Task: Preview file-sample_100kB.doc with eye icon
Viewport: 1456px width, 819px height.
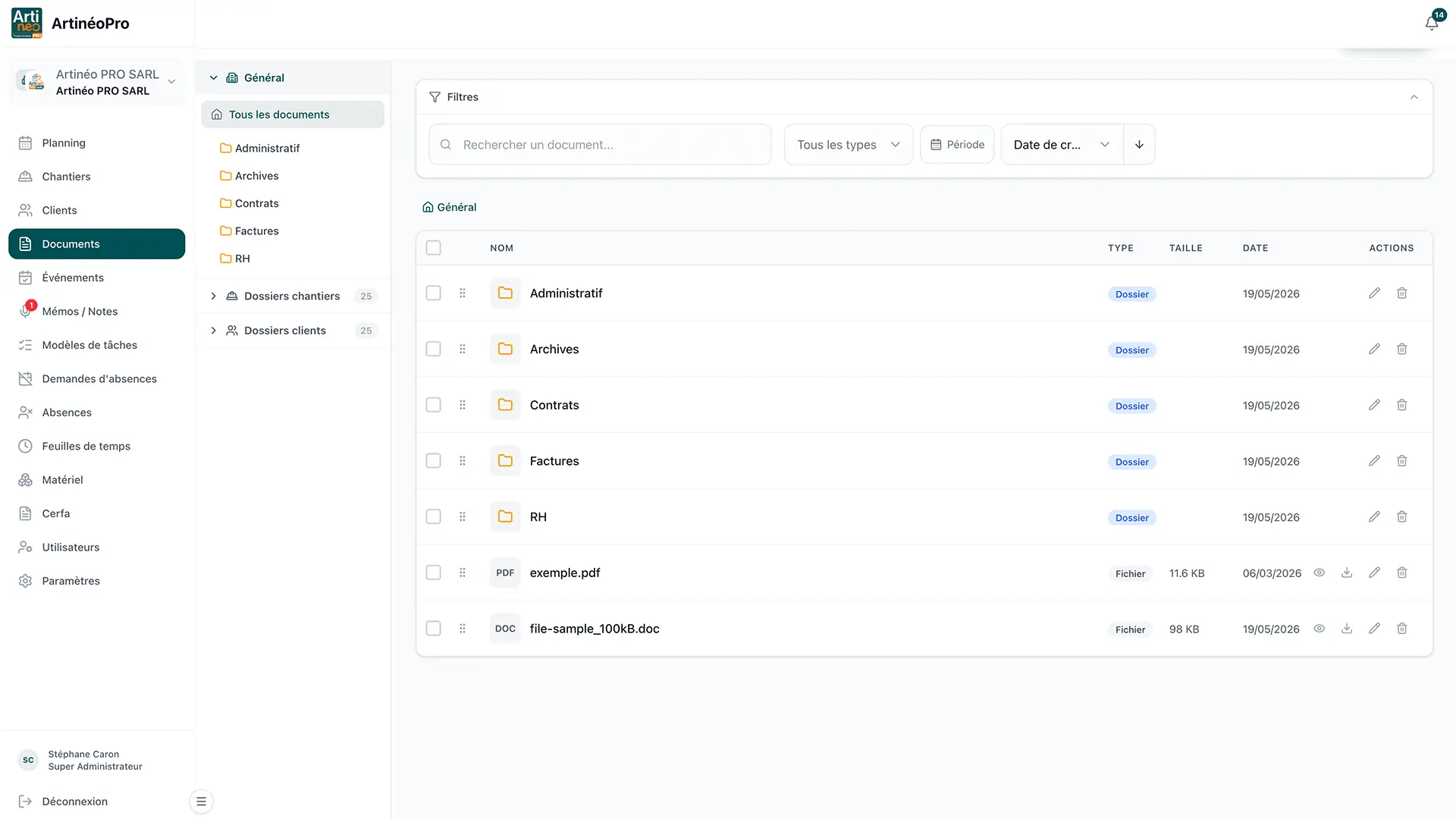Action: [1319, 629]
